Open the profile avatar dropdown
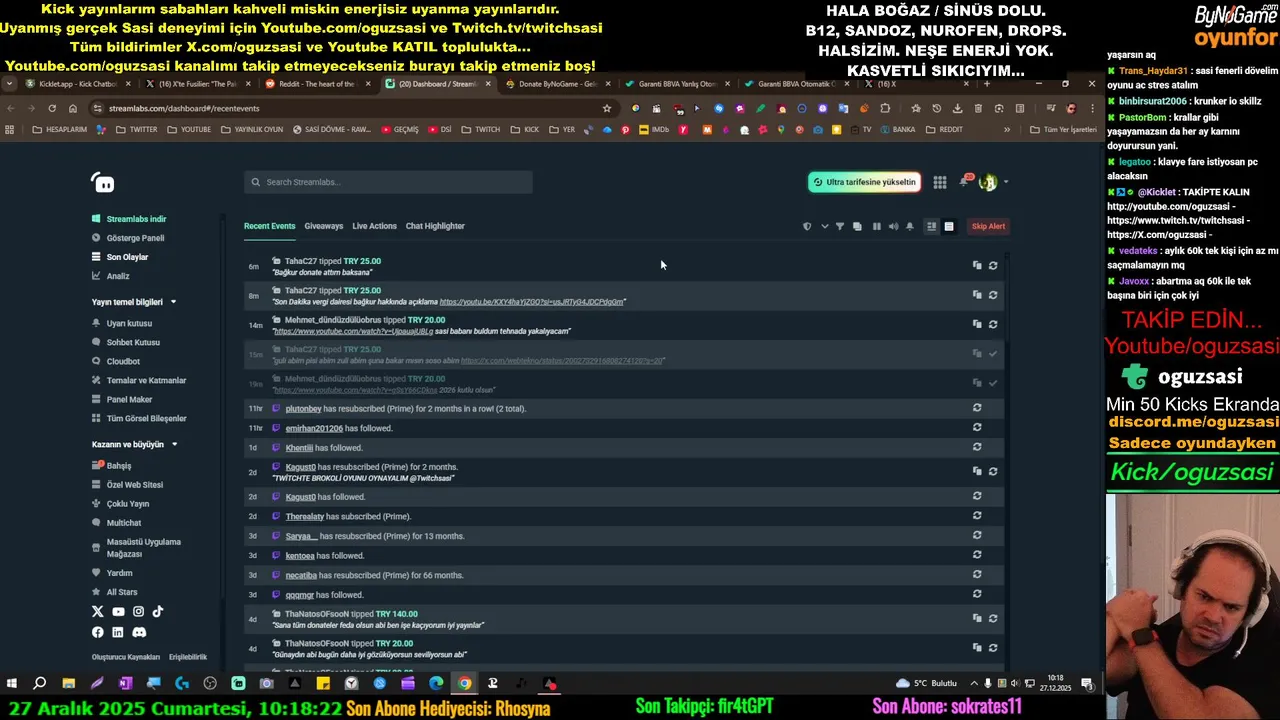The width and height of the screenshot is (1280, 720). (x=992, y=182)
